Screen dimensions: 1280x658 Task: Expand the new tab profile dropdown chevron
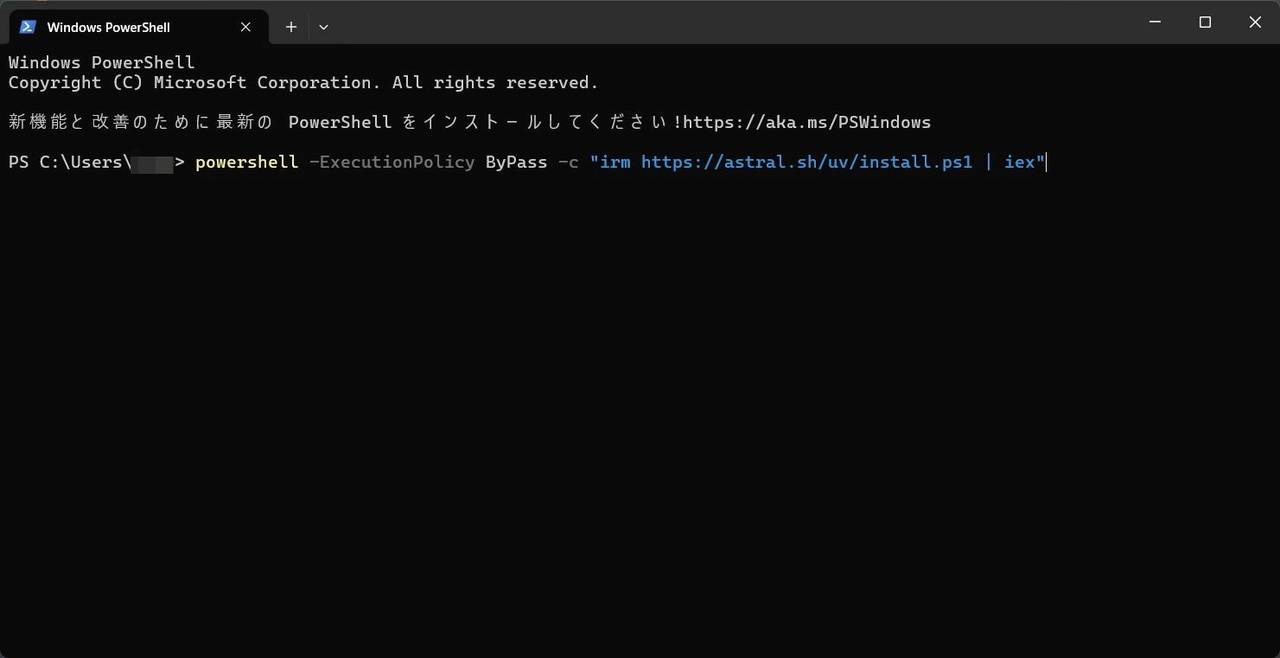(323, 27)
